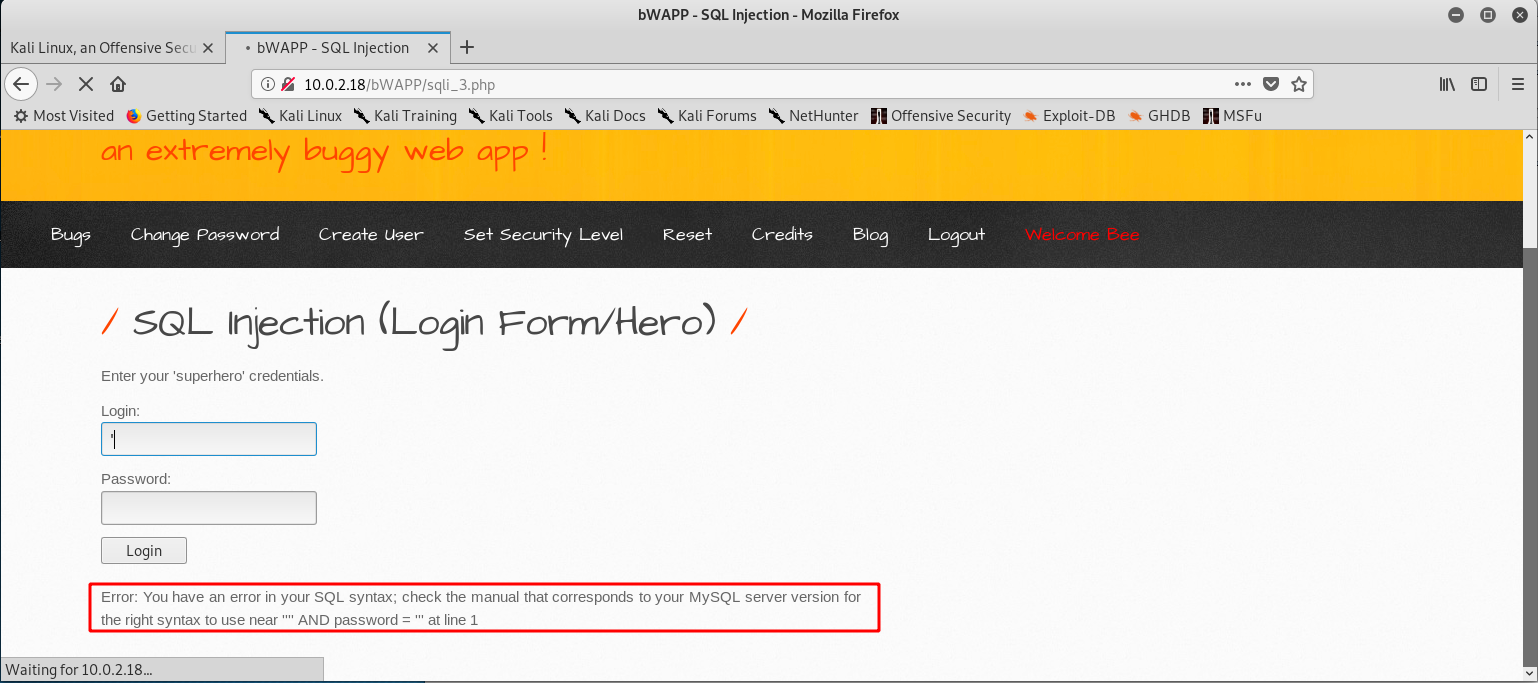Select Set Security Level in the navbar
The height and width of the screenshot is (683, 1538).
tap(543, 234)
